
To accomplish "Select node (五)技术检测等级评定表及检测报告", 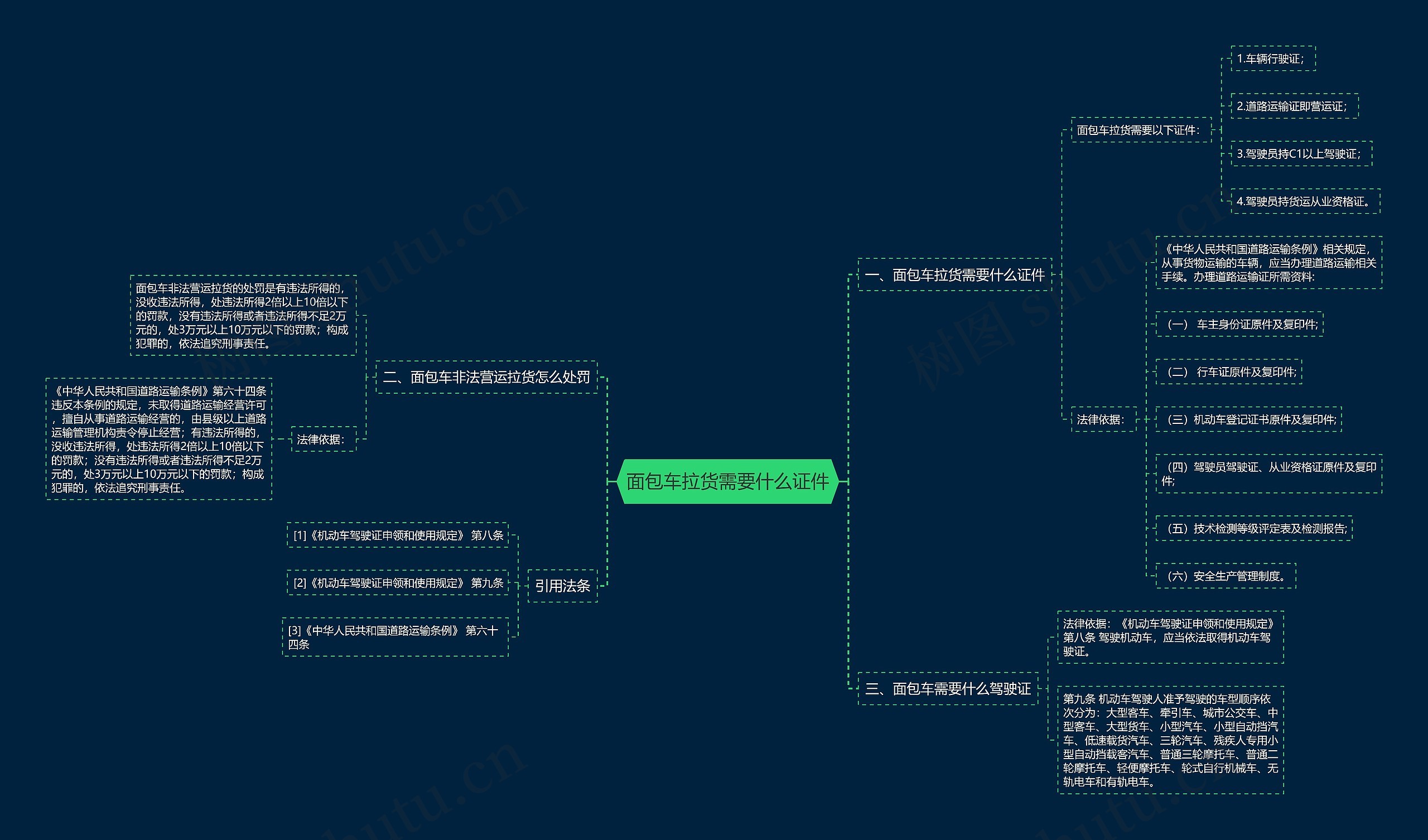I will 1253,528.
